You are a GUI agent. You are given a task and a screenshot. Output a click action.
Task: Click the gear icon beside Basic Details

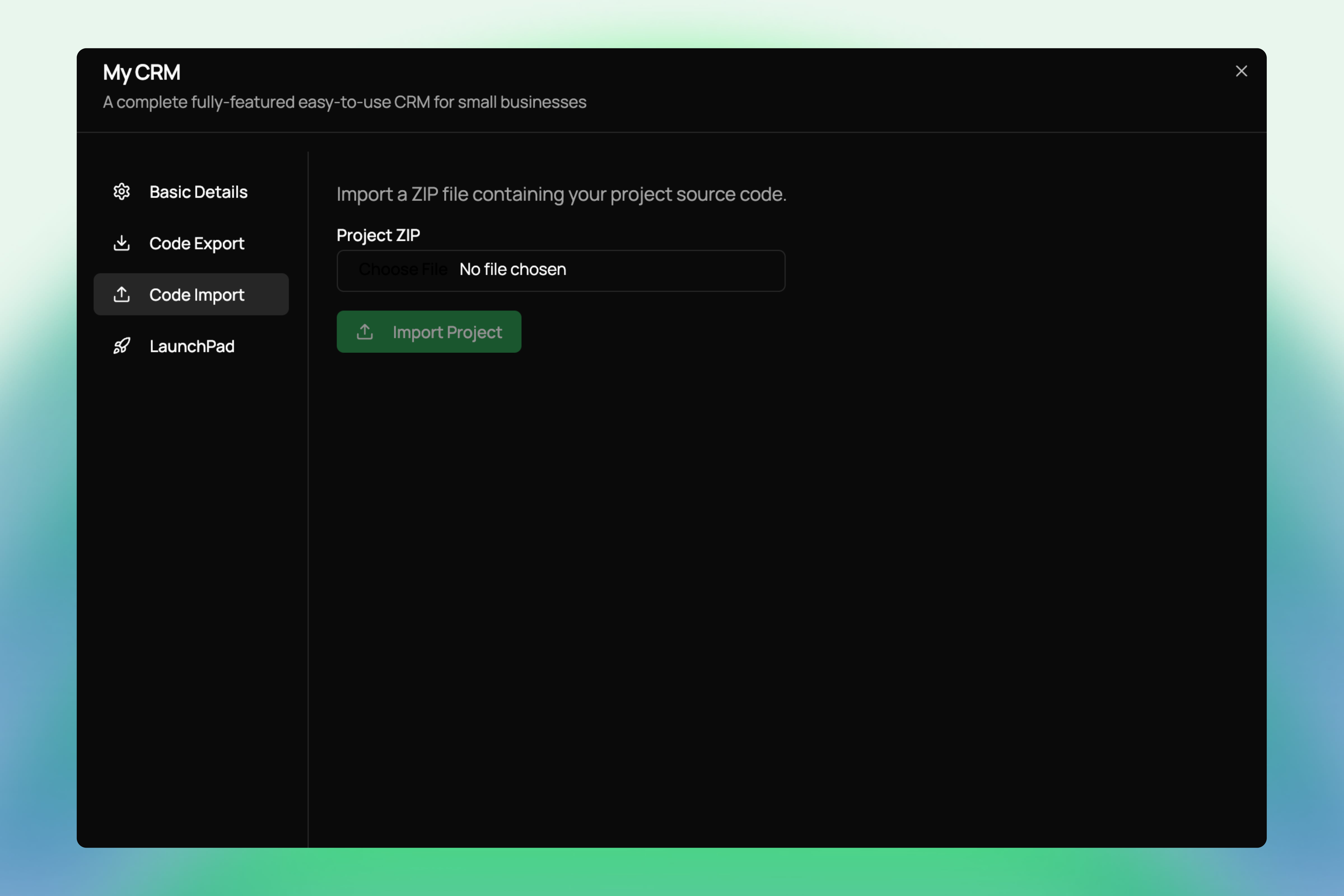(x=122, y=191)
